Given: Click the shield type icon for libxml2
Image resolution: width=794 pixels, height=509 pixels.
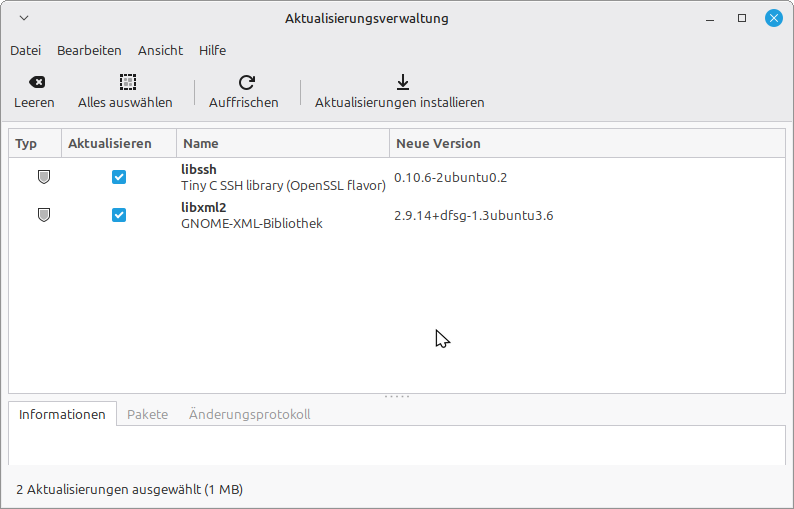Looking at the screenshot, I should [43, 215].
